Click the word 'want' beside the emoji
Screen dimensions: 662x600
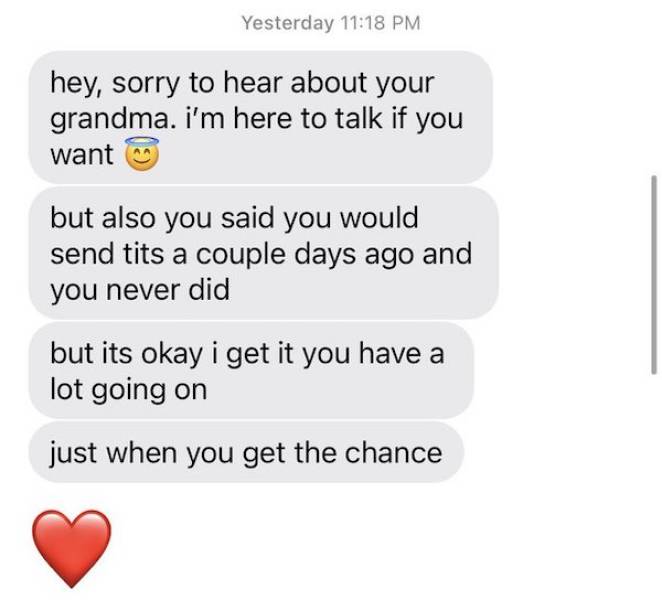(x=82, y=155)
